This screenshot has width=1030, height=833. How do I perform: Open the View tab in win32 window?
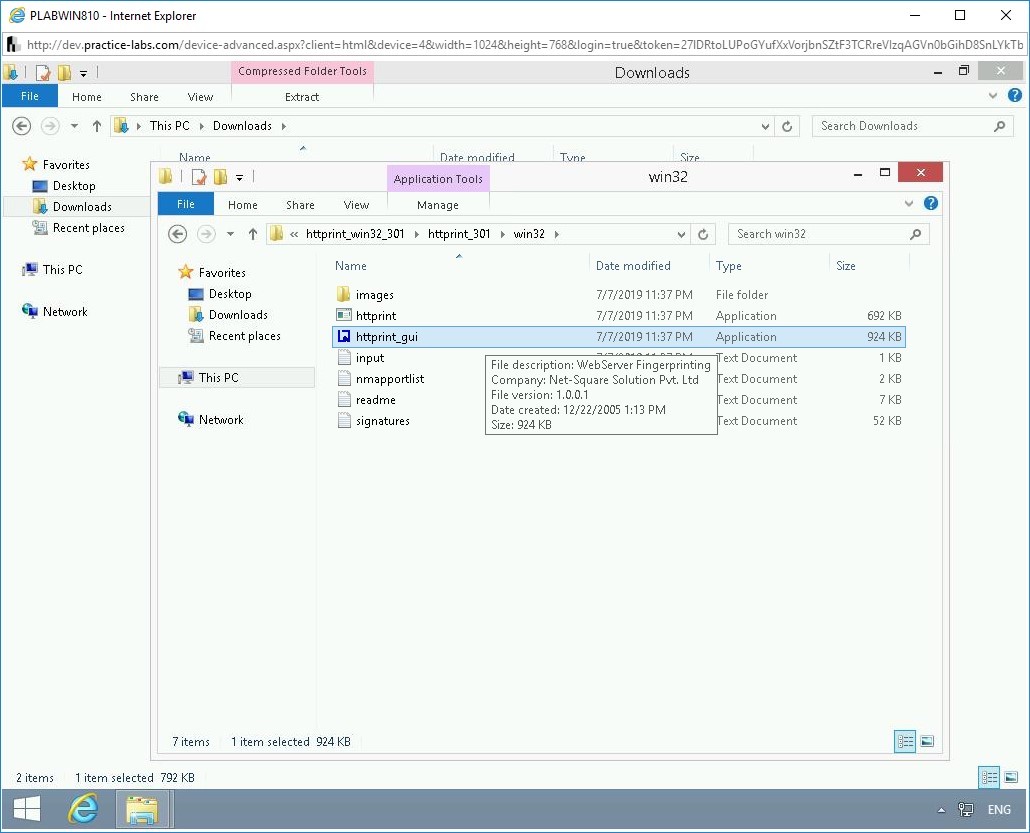tap(356, 205)
